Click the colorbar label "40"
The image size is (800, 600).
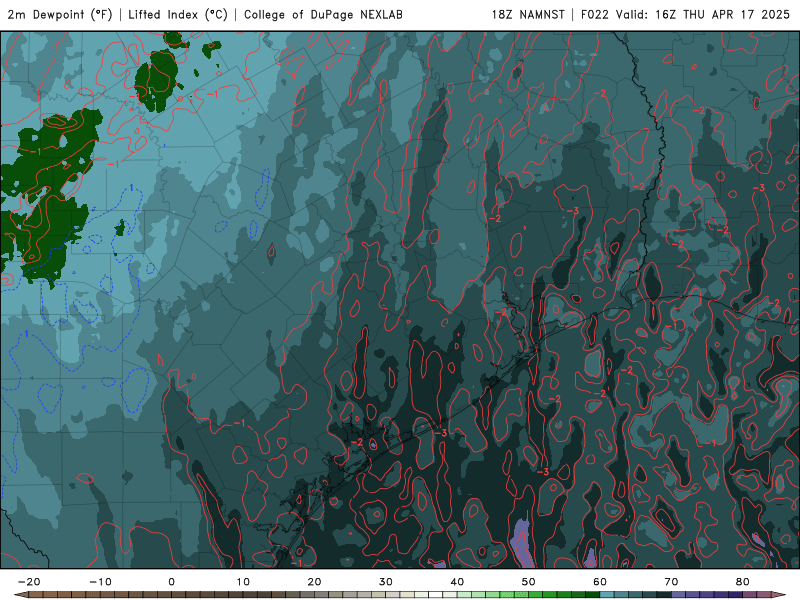tap(457, 582)
